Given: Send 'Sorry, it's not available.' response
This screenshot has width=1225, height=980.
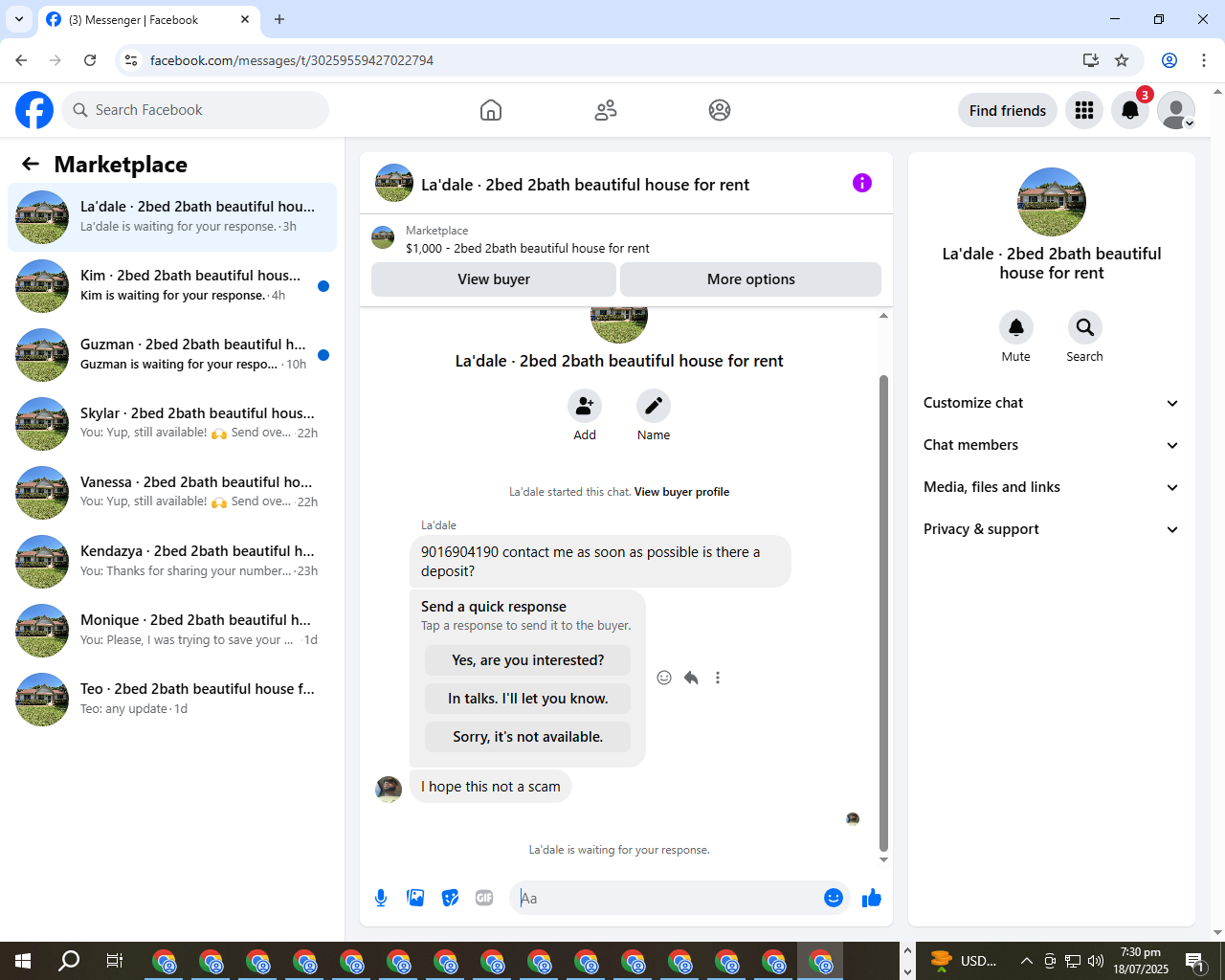Looking at the screenshot, I should (x=527, y=737).
